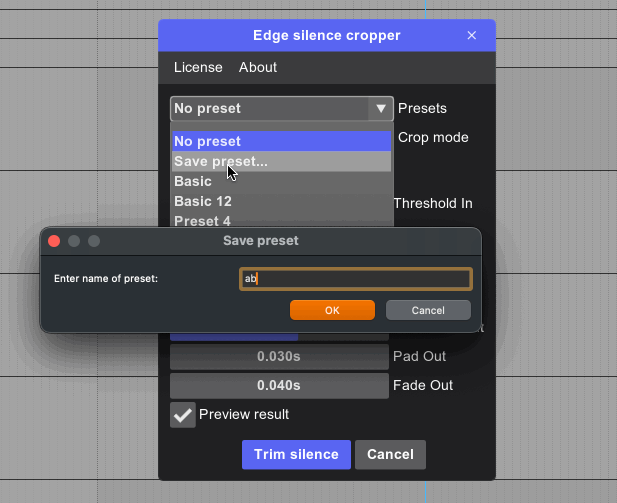Screen dimensions: 617x503
Task: Click the Fade Out 0.040s slider
Action: click(279, 385)
